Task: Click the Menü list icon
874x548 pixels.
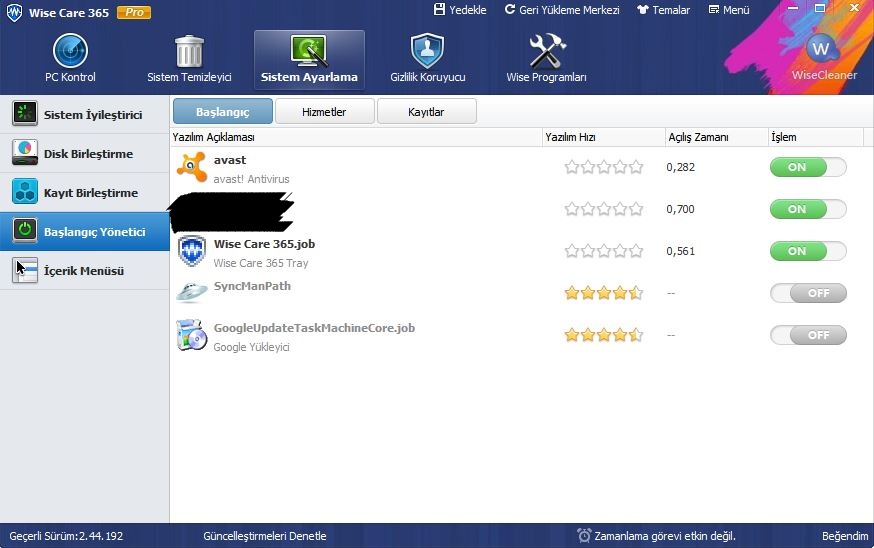Action: tap(713, 9)
